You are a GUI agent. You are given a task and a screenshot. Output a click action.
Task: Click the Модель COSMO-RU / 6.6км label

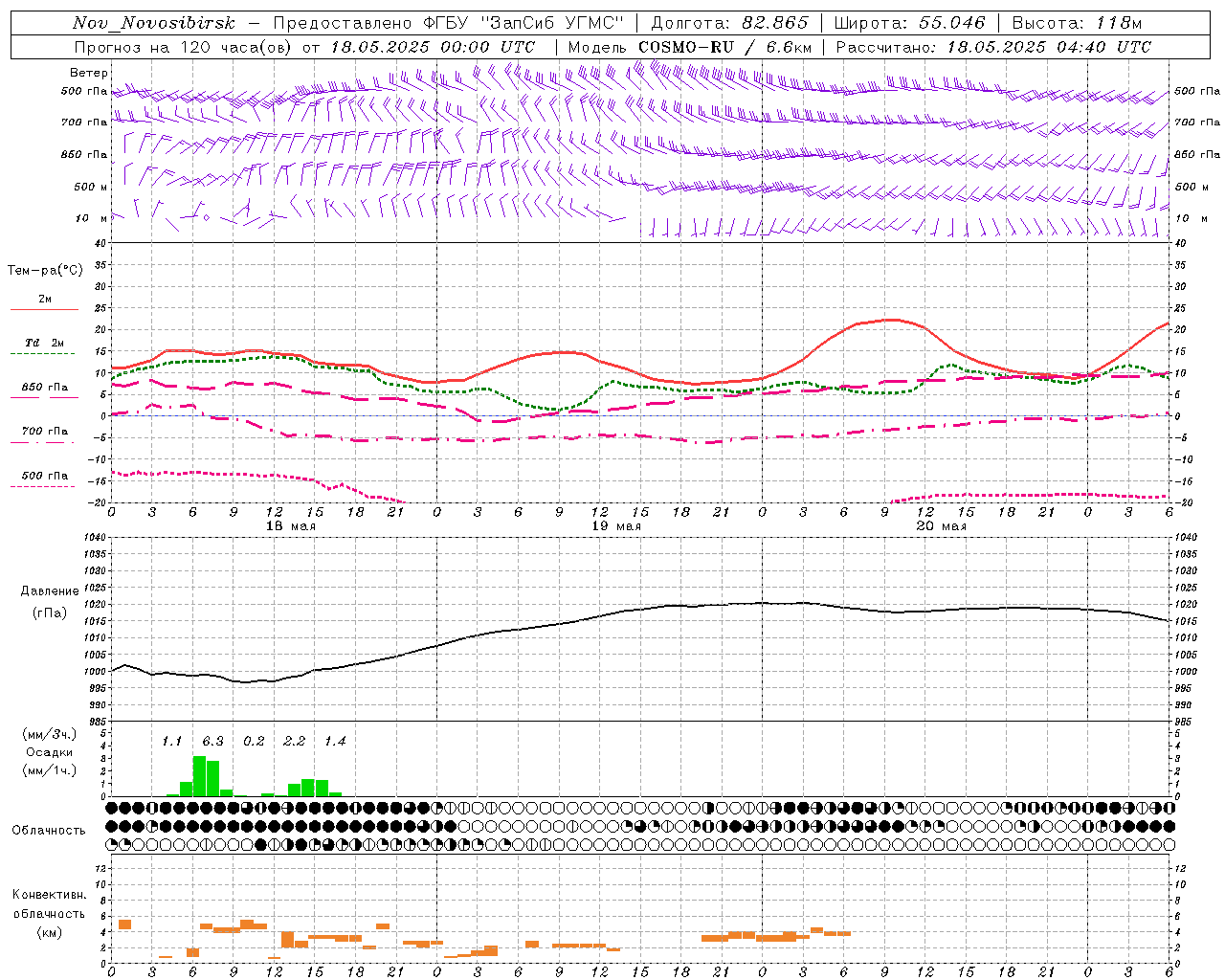[x=690, y=47]
